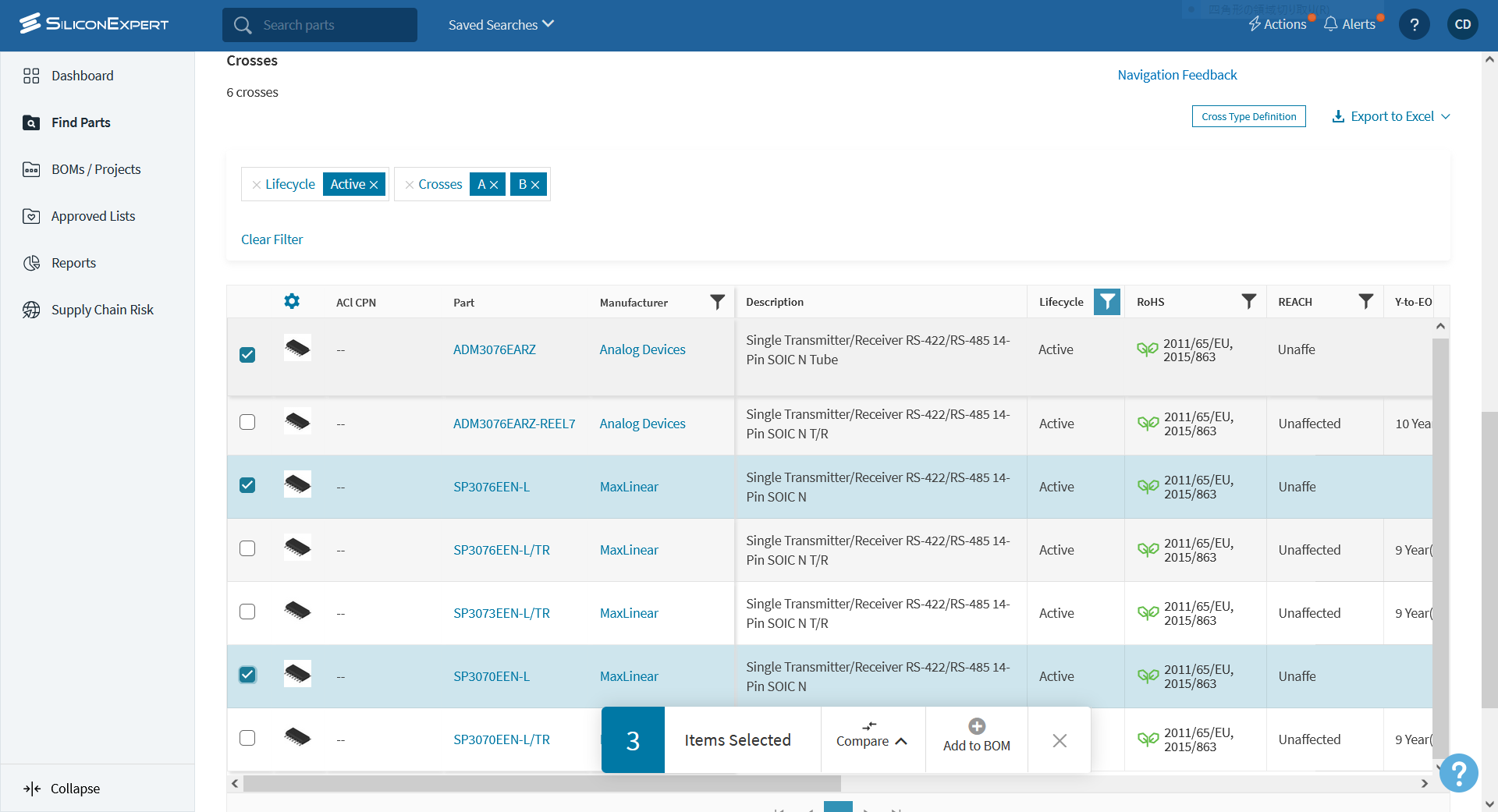Open BOMs / Projects in the sidebar
Viewport: 1498px width, 812px height.
[97, 169]
